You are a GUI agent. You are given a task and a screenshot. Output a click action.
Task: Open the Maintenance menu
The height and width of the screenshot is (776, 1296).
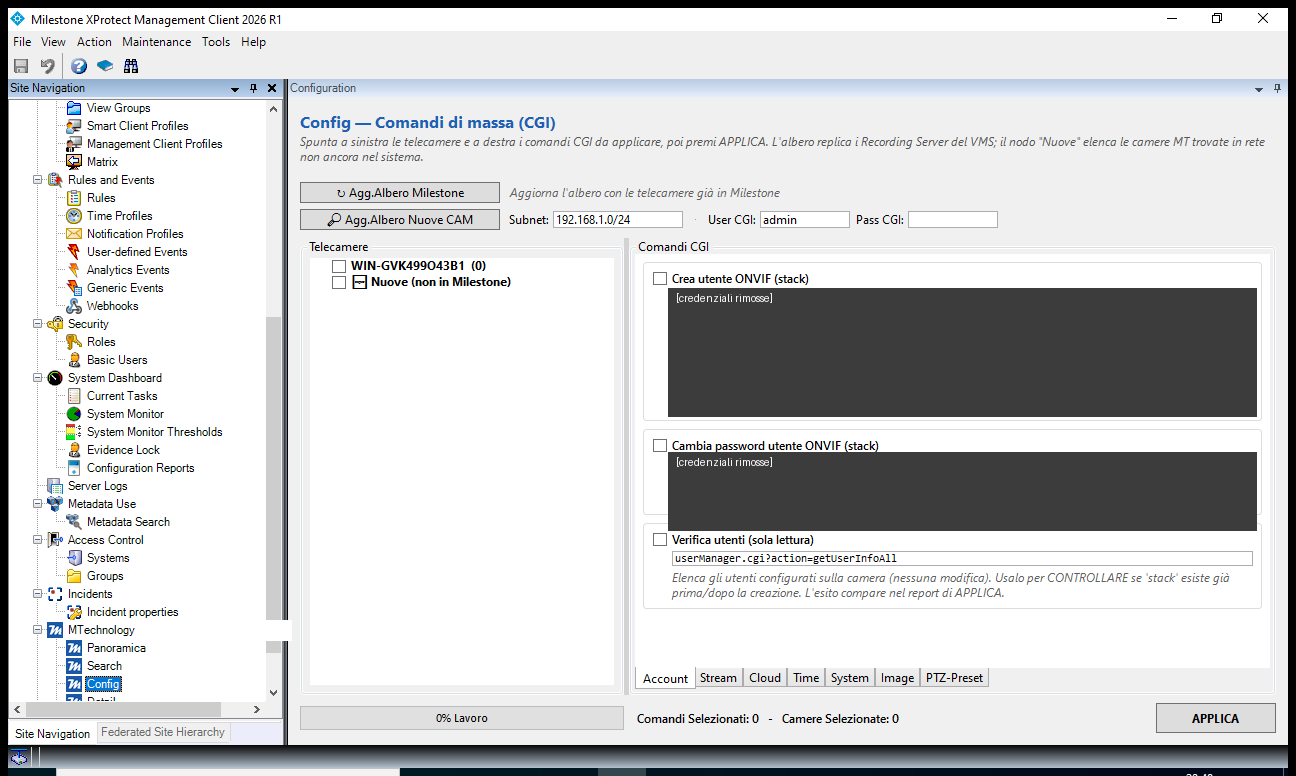tap(156, 42)
